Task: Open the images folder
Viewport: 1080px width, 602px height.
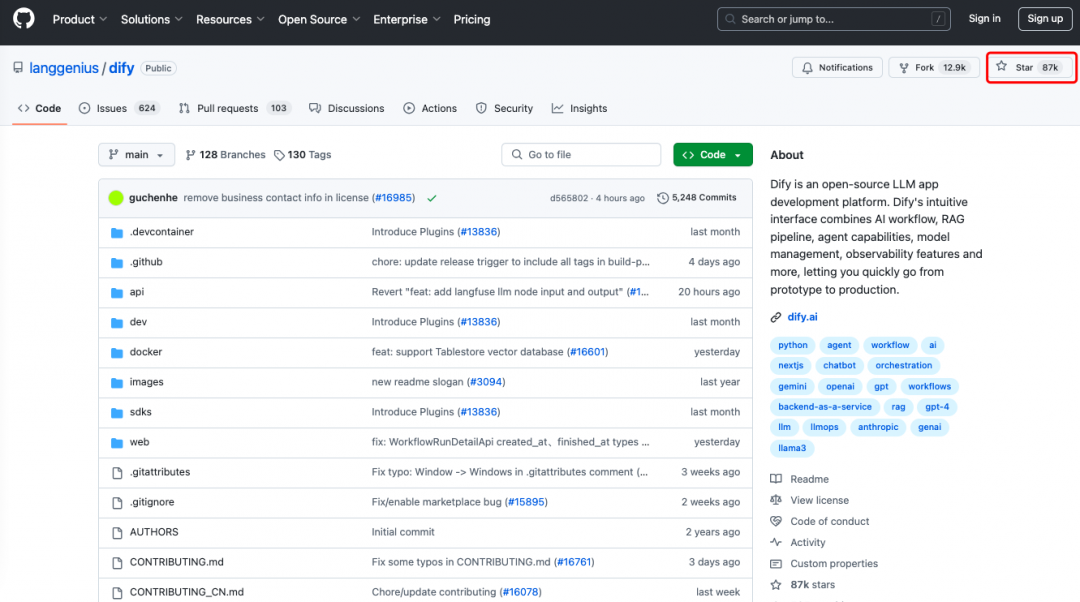Action: [x=147, y=382]
